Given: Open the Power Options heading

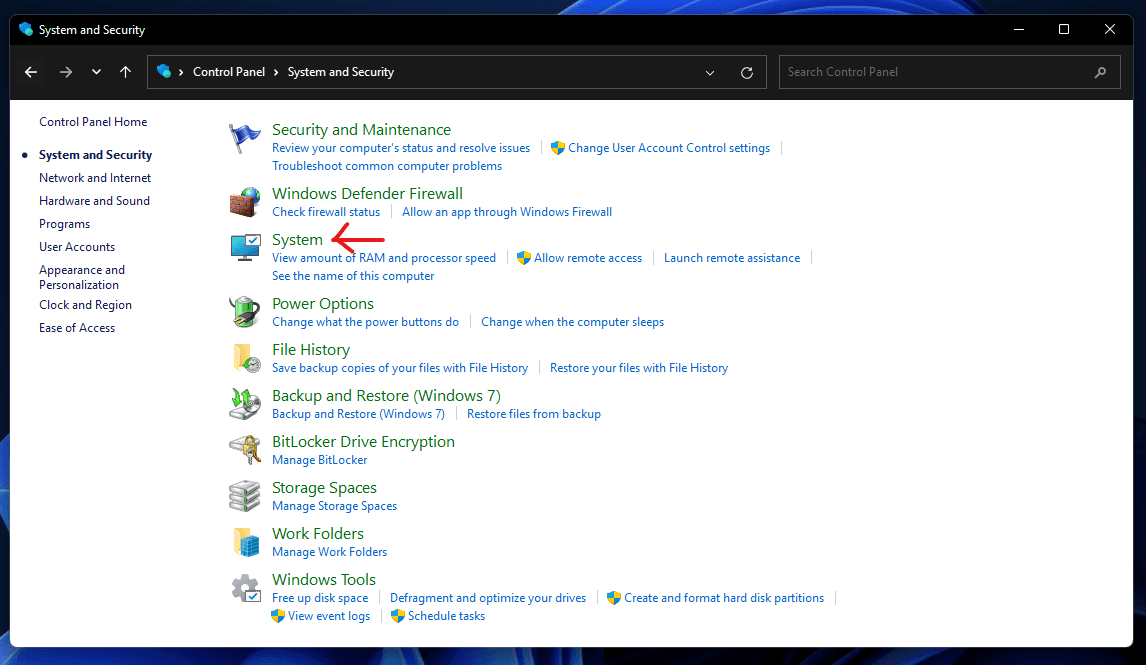Looking at the screenshot, I should click(322, 303).
